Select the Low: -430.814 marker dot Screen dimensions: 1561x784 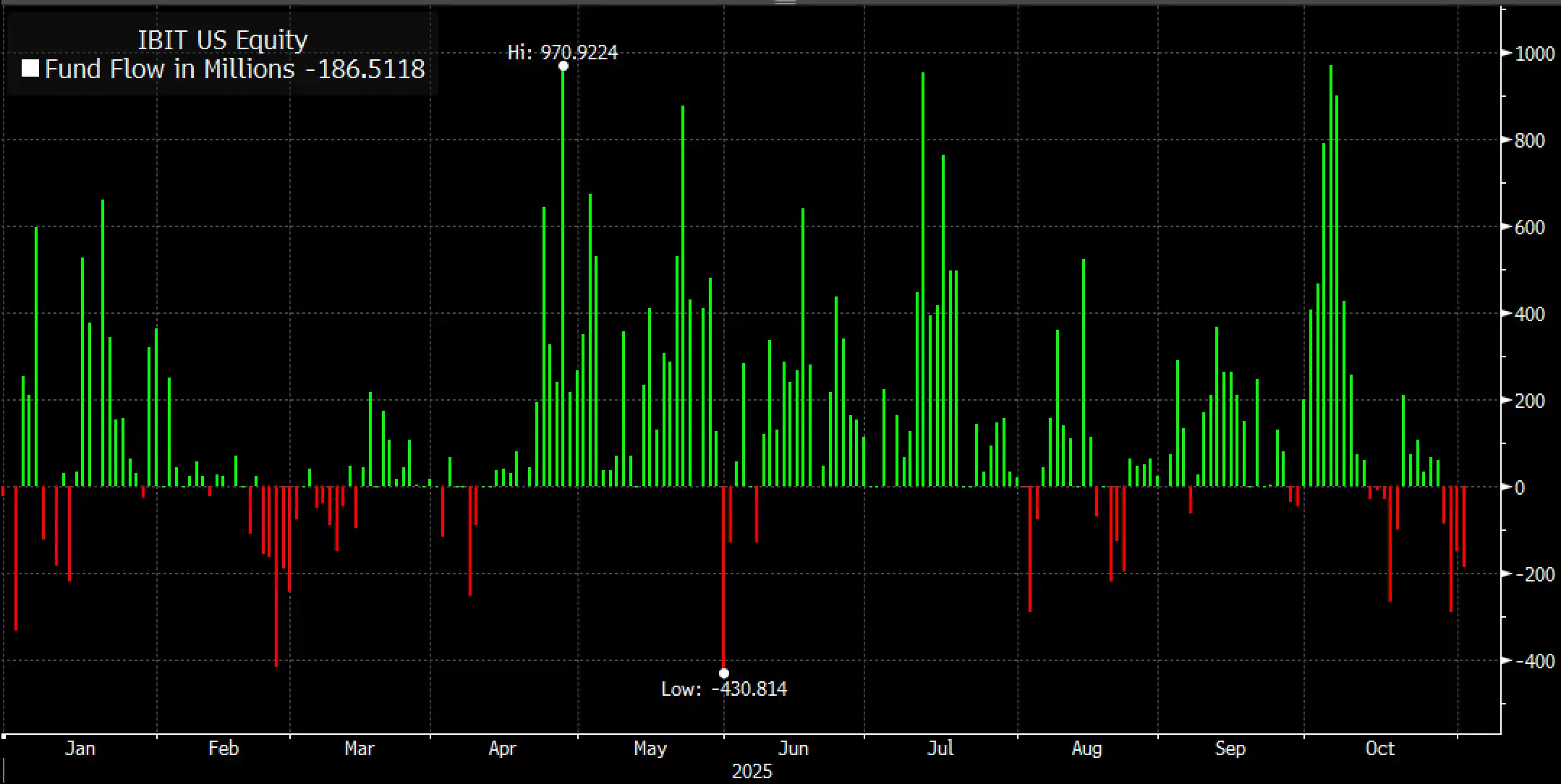(x=725, y=673)
